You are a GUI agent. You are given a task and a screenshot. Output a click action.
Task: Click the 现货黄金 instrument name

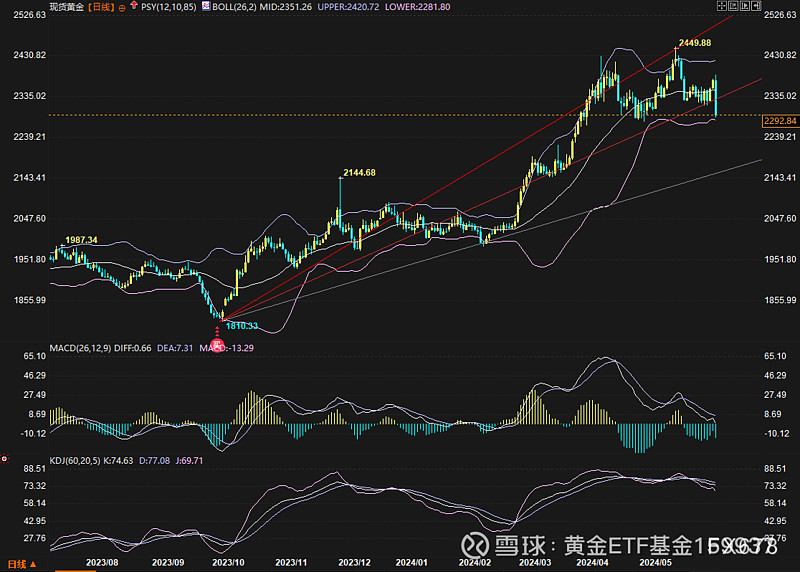(x=66, y=7)
